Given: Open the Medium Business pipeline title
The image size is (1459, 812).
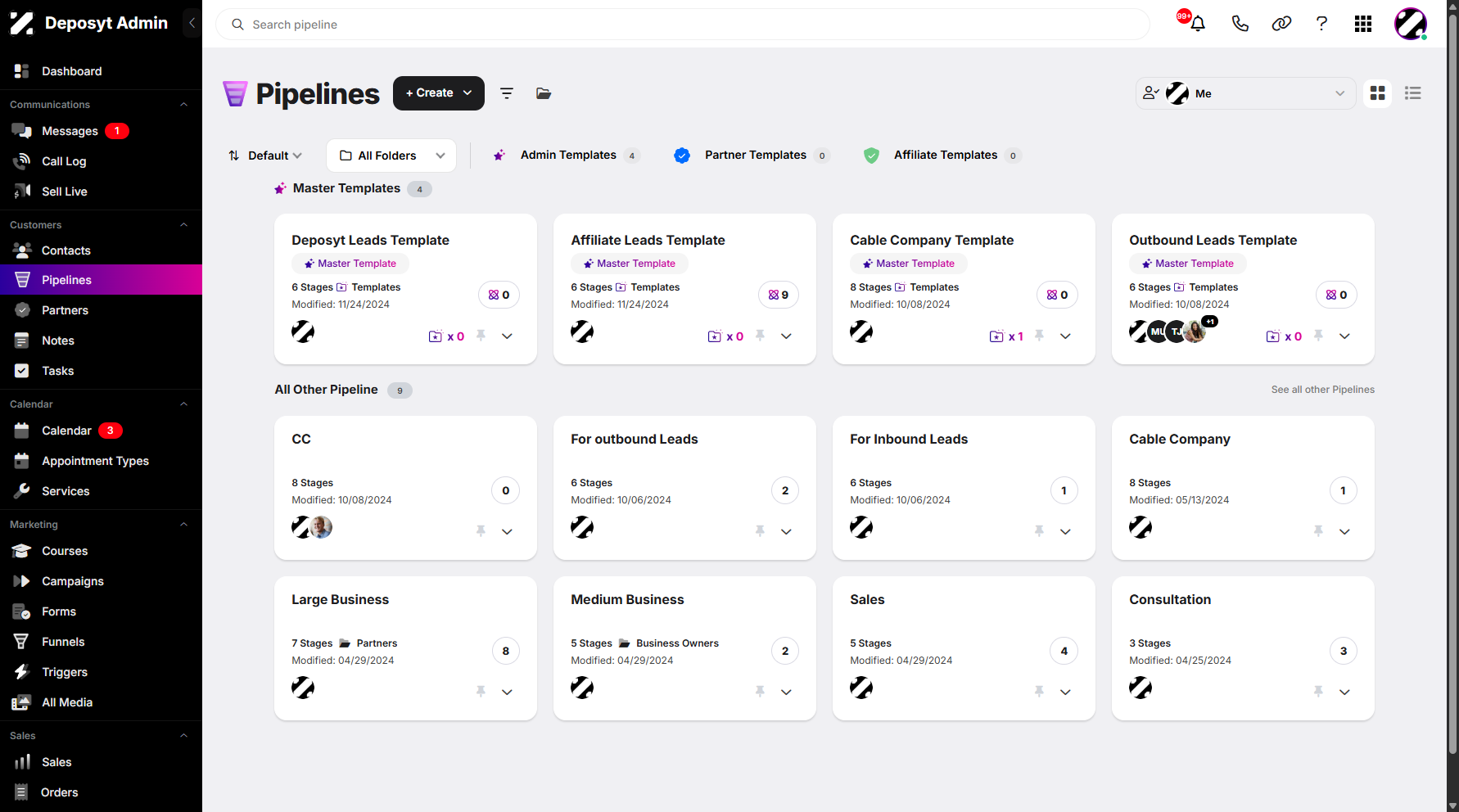Looking at the screenshot, I should (x=627, y=599).
